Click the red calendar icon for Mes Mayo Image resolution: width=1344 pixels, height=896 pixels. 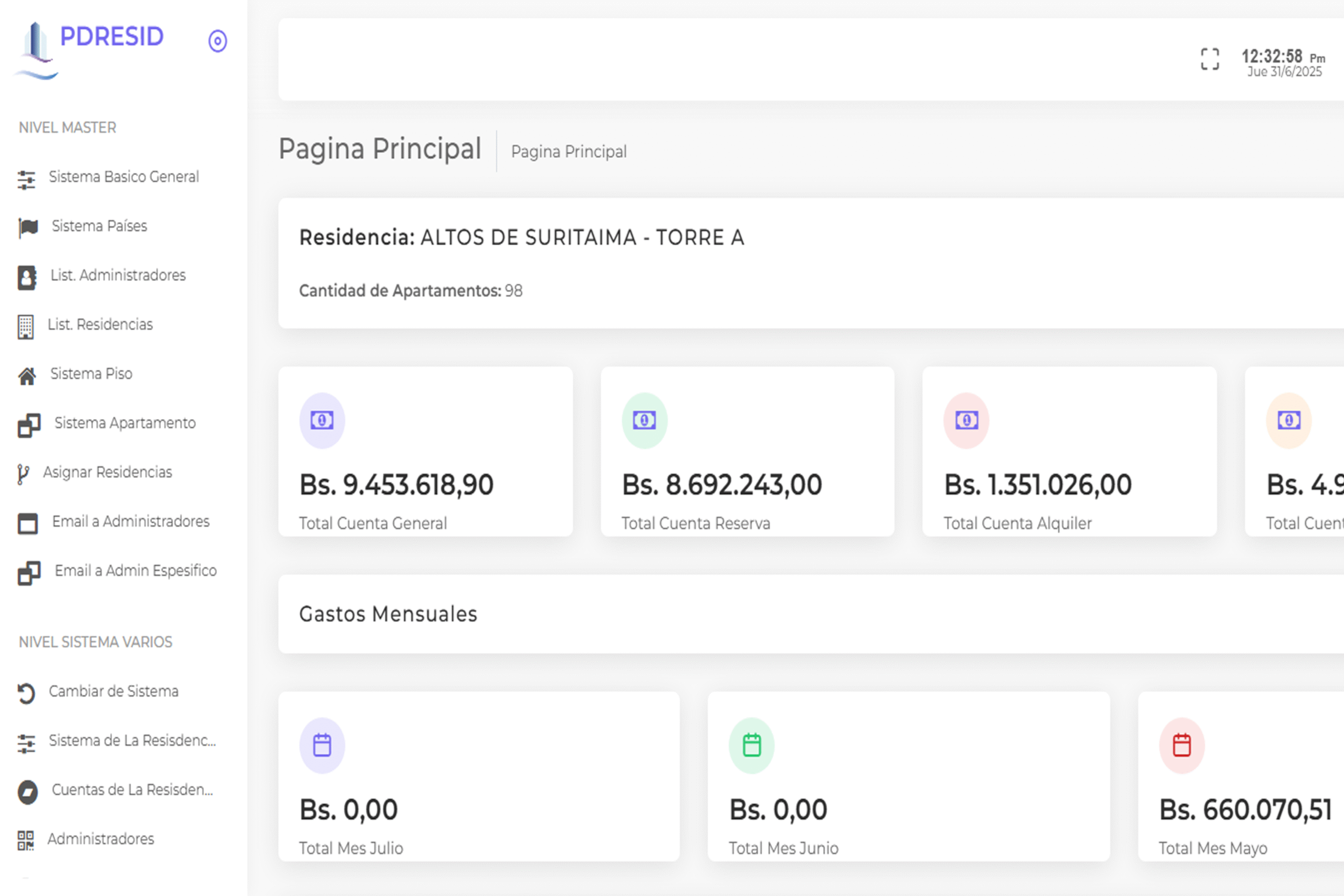[1181, 746]
